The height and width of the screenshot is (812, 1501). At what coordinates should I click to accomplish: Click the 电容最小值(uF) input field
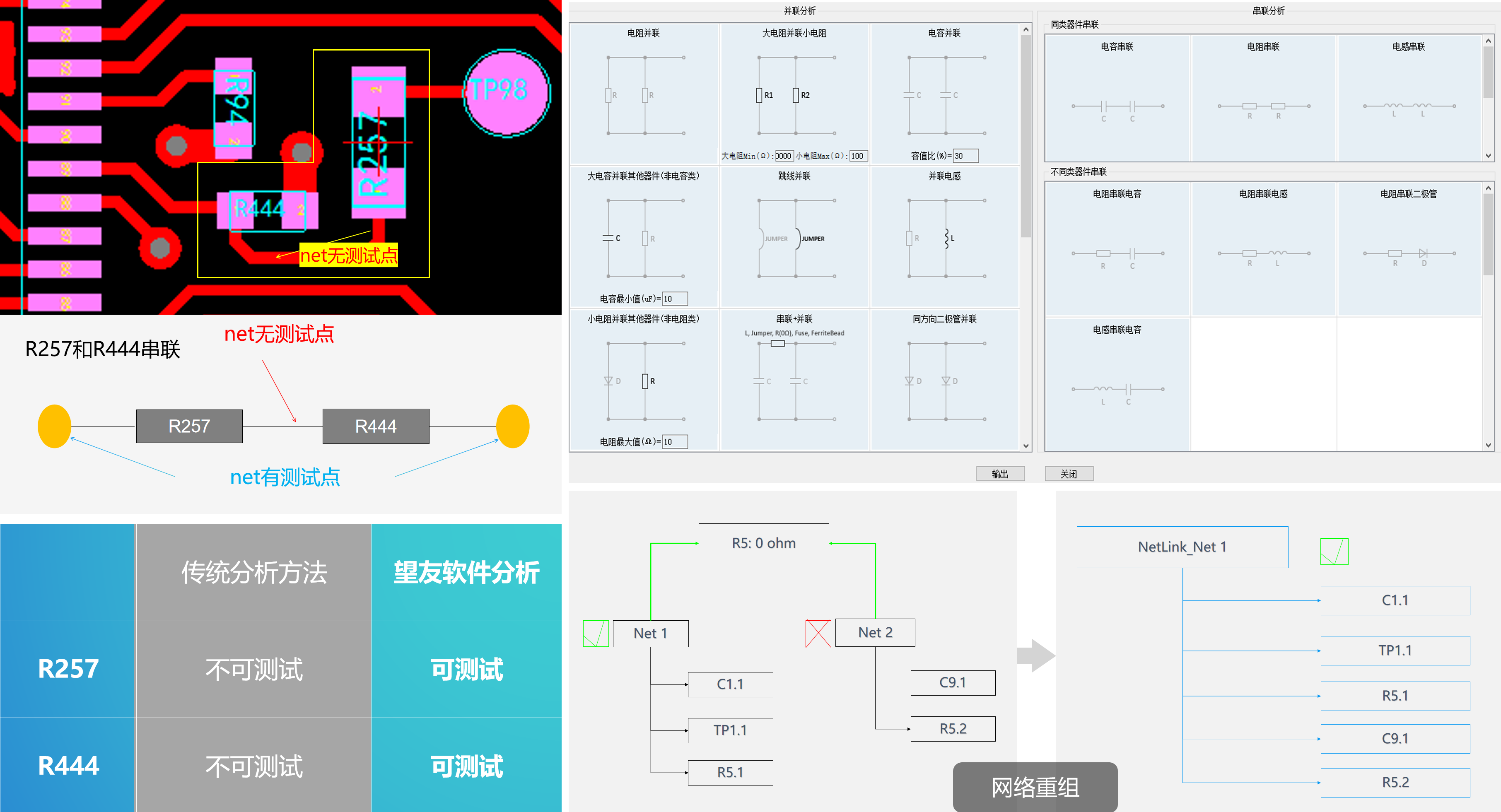[x=675, y=299]
